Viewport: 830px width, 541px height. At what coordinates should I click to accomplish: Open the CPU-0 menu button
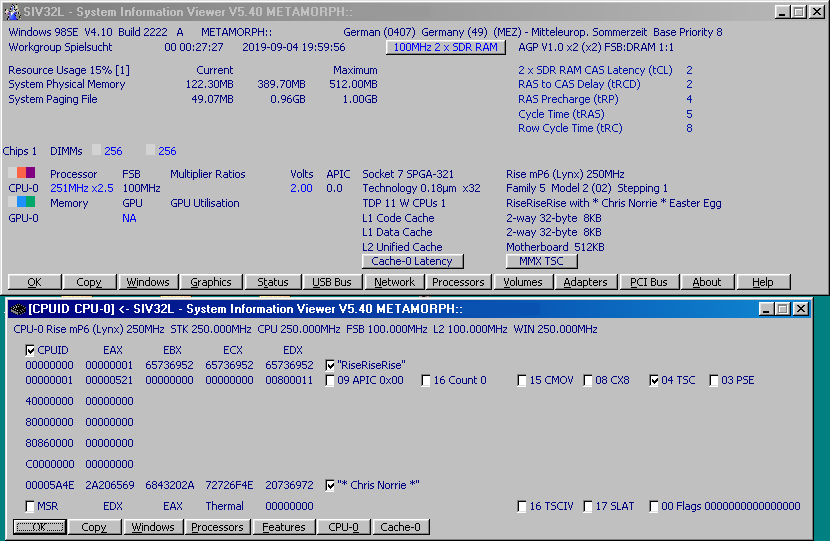pos(344,527)
